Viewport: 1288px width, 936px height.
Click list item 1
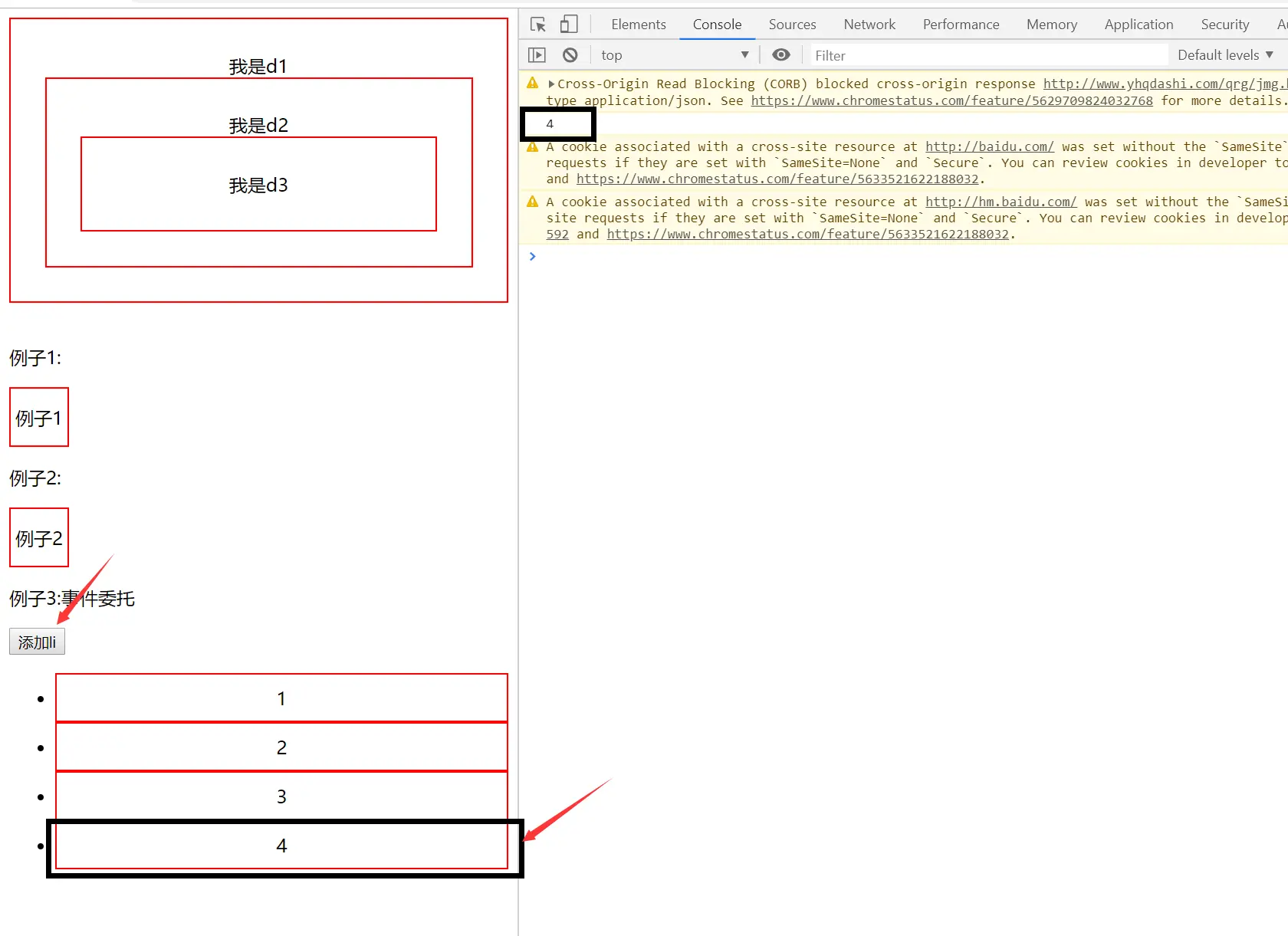(281, 698)
